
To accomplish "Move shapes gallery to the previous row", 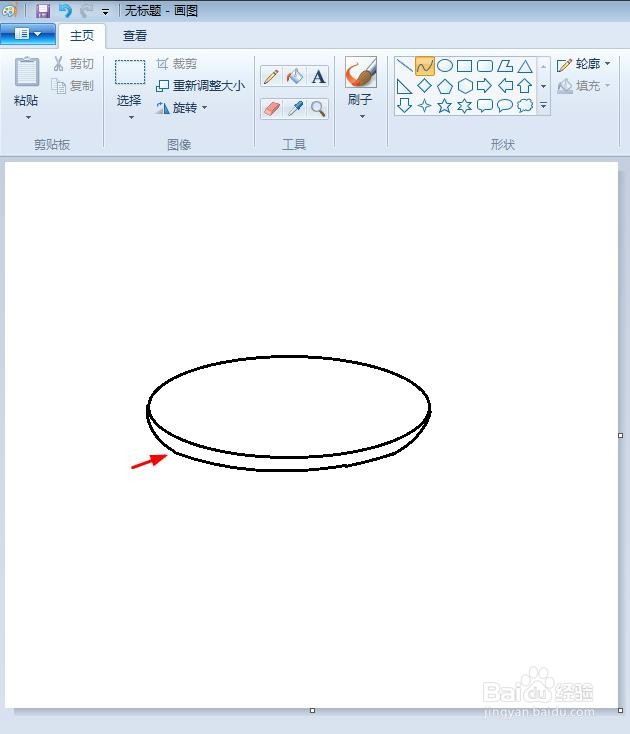I will pos(543,66).
